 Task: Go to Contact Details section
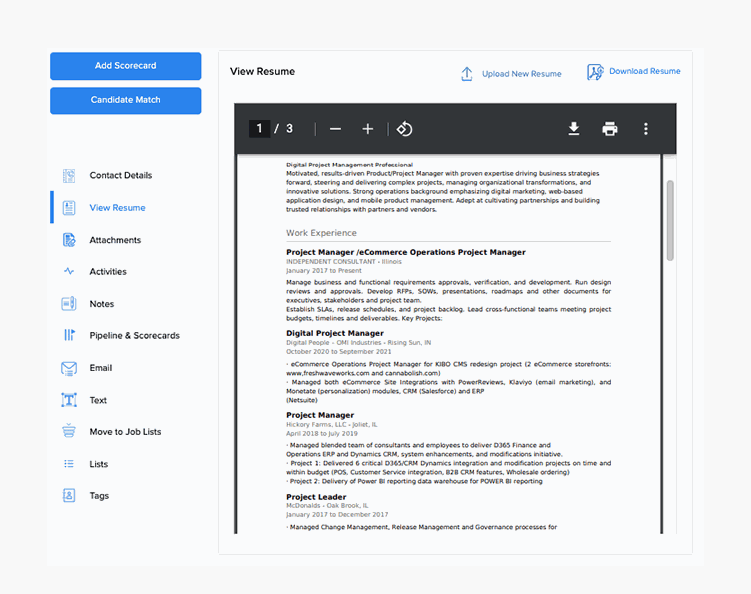coord(121,175)
